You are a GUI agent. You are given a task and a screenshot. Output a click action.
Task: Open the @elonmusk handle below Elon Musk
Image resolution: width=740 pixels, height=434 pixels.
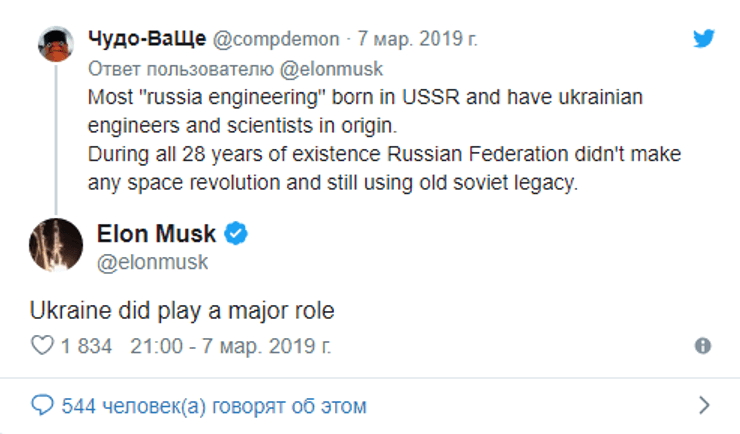(153, 262)
